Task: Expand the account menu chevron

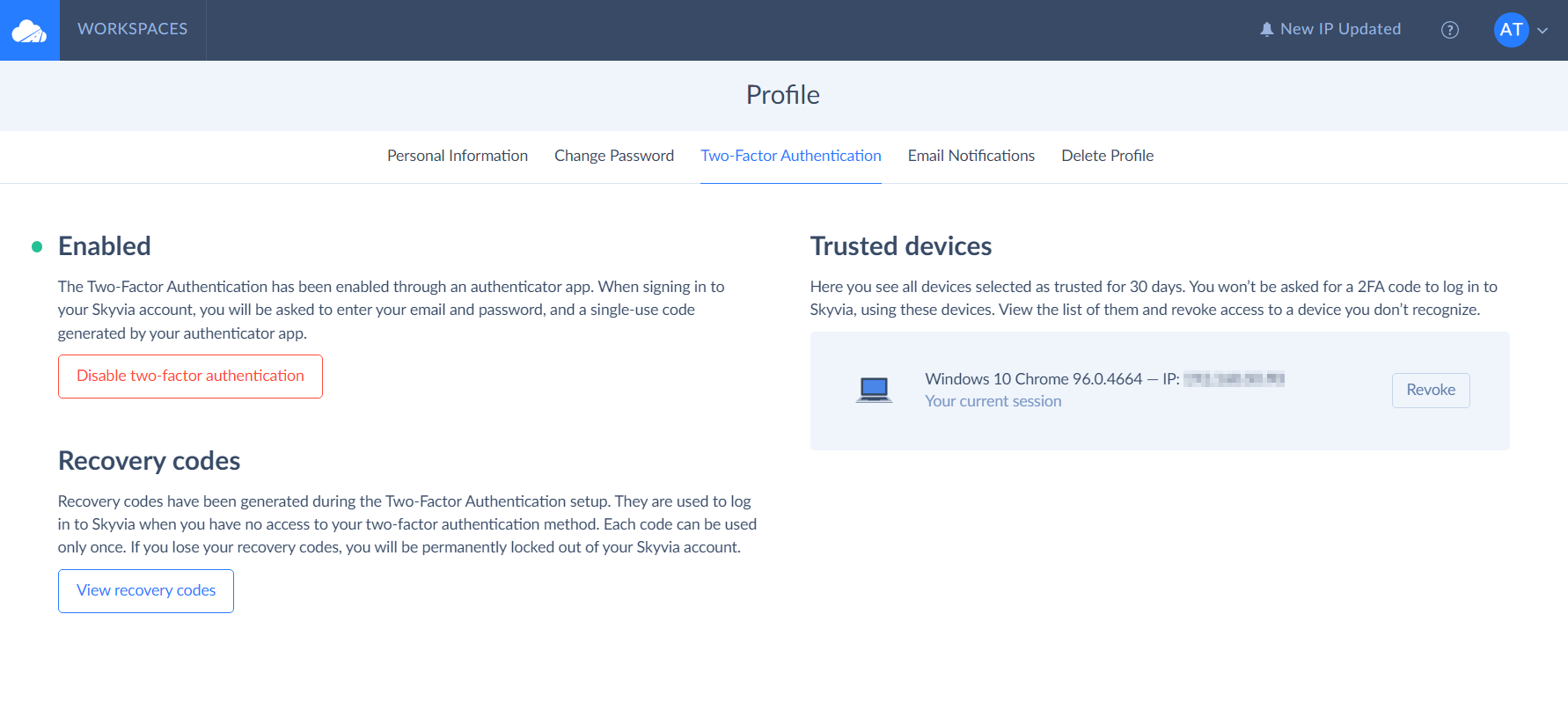Action: pyautogui.click(x=1542, y=31)
